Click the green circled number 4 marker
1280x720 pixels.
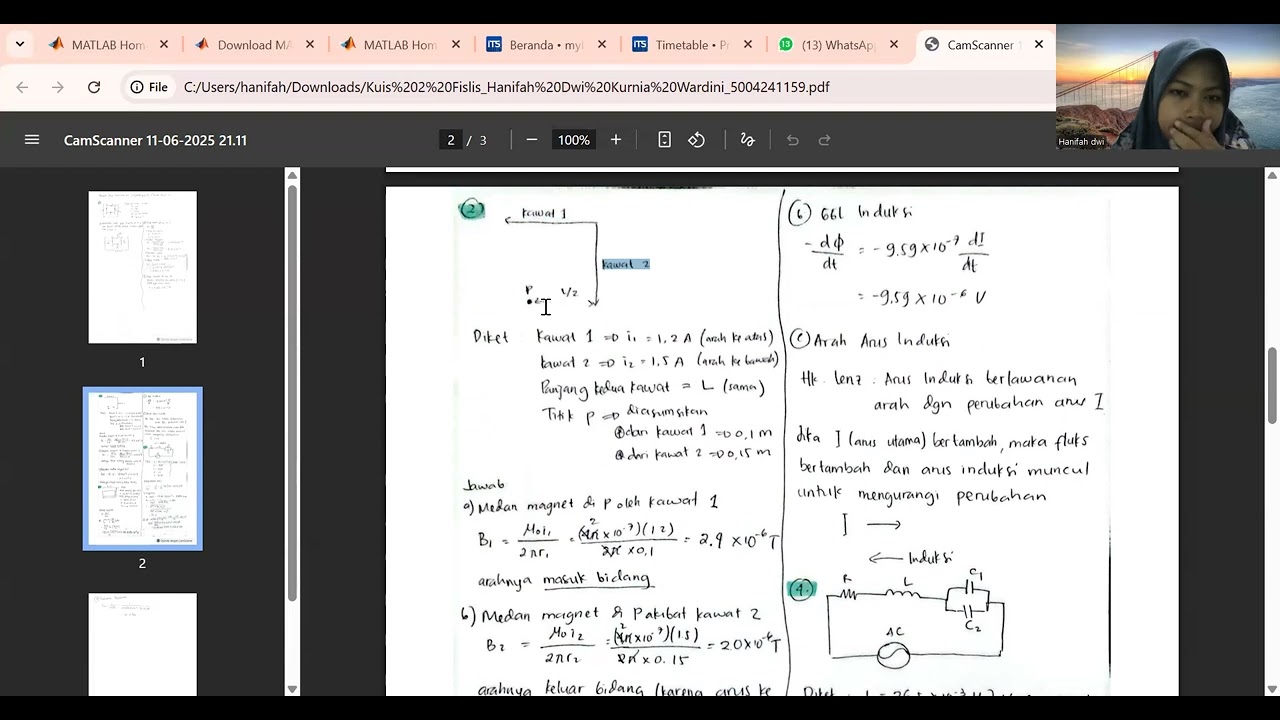pos(801,590)
